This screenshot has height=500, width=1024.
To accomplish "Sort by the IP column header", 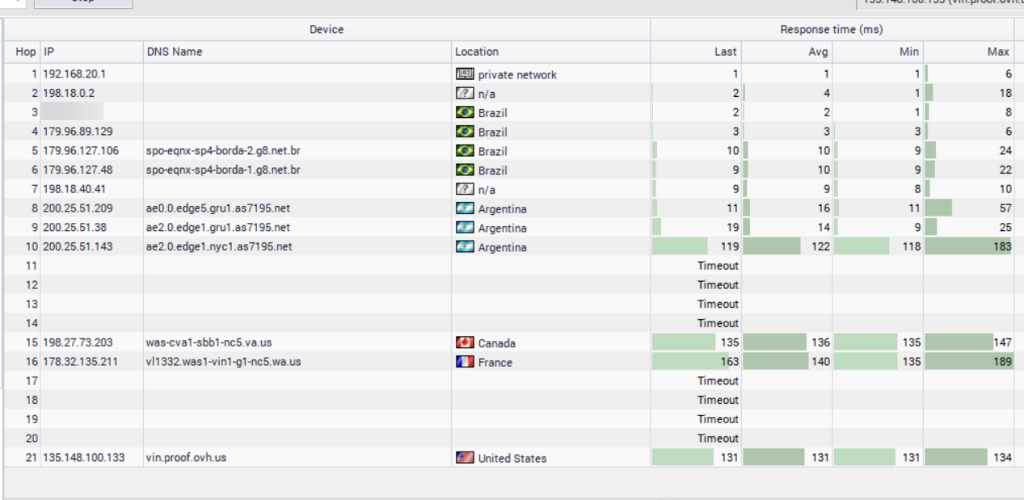I will (91, 52).
